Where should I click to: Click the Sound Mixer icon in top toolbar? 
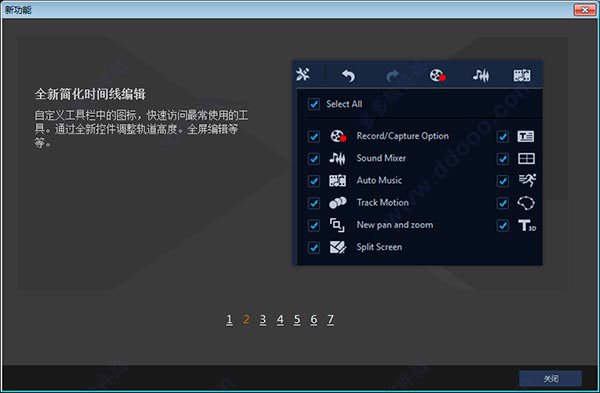pos(481,75)
